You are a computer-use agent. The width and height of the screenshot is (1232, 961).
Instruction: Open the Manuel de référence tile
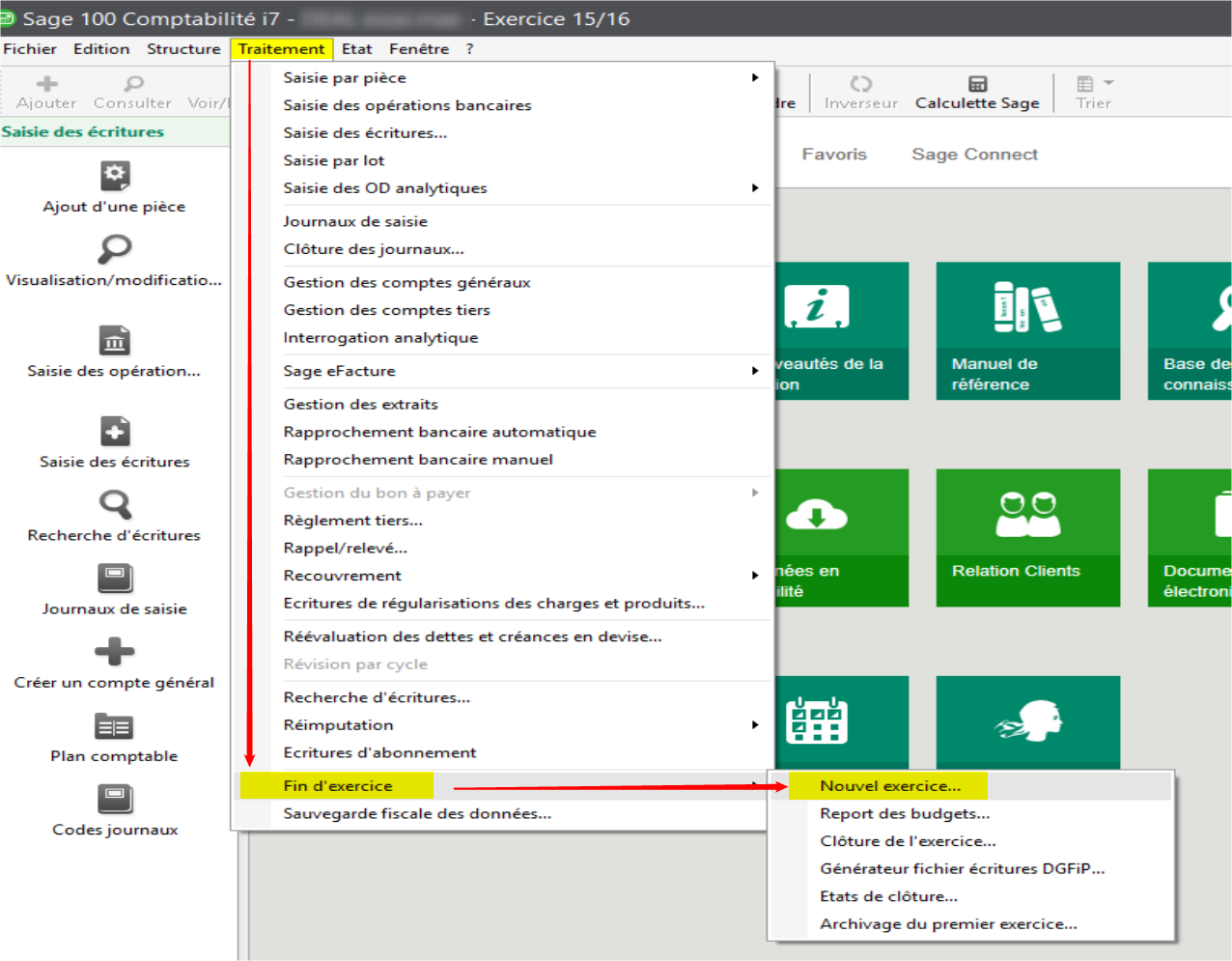tap(1027, 330)
